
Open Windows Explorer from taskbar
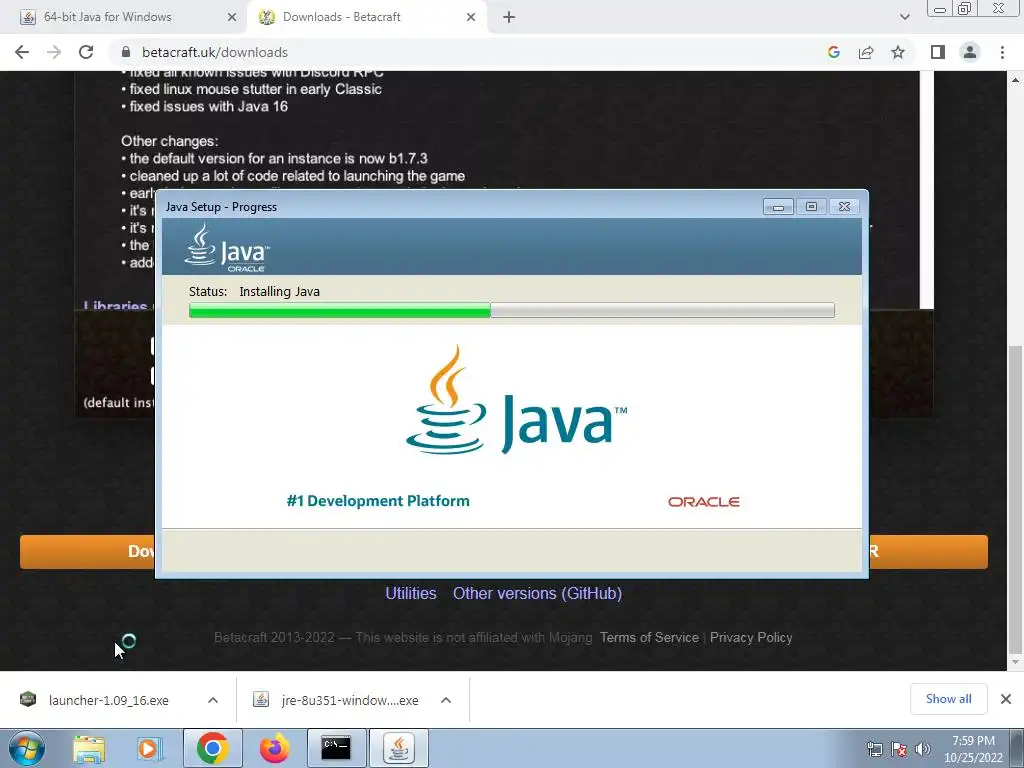[x=89, y=748]
